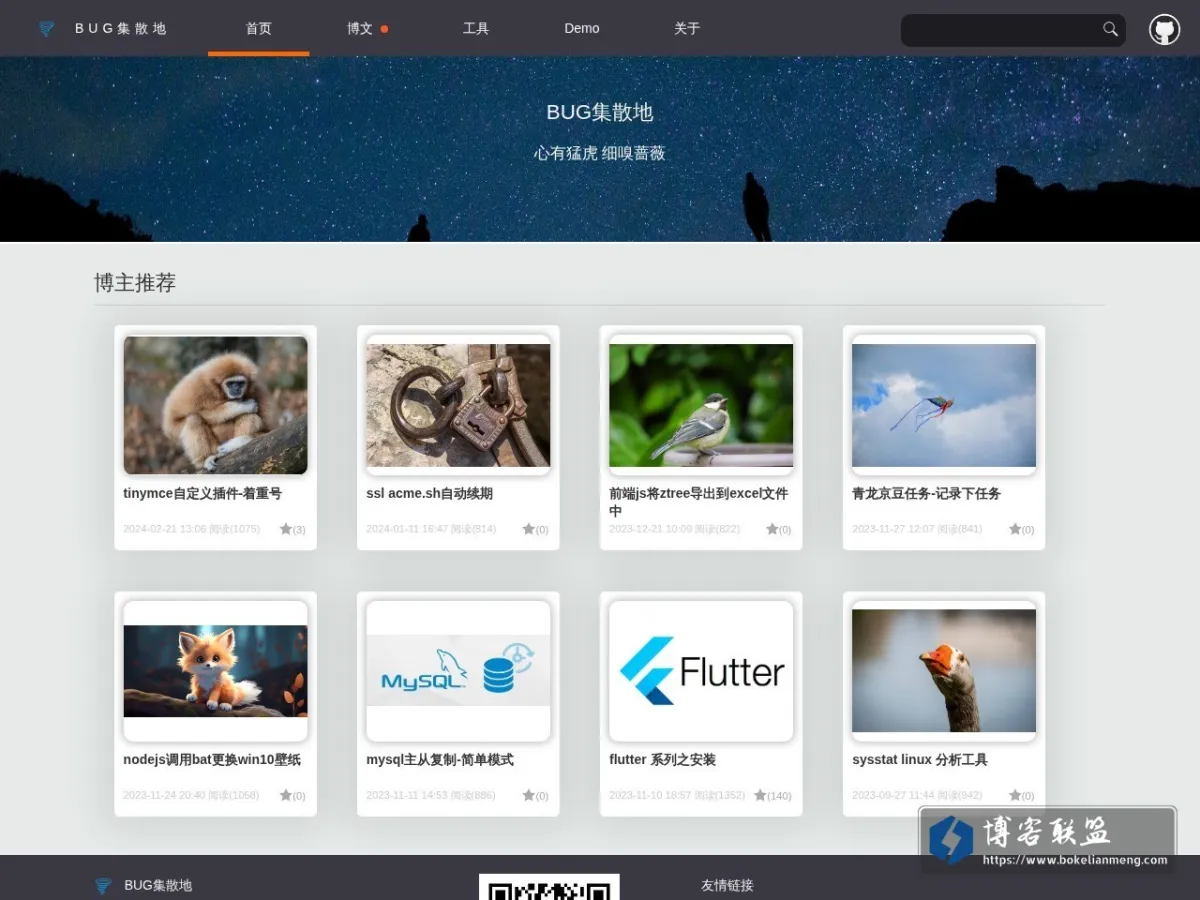Open the cartoon fox thumbnail

point(215,671)
